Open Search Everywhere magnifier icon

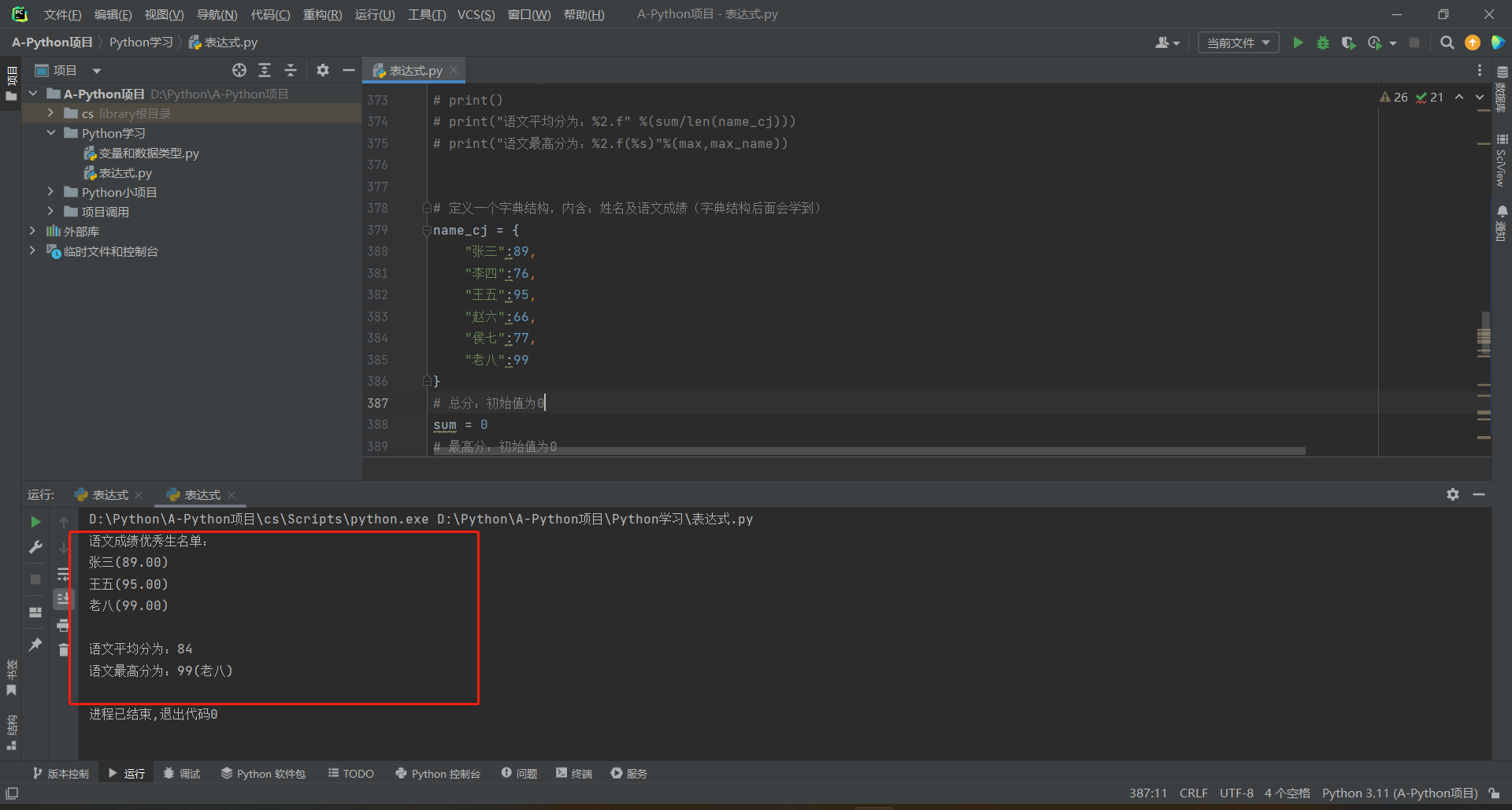coord(1447,43)
